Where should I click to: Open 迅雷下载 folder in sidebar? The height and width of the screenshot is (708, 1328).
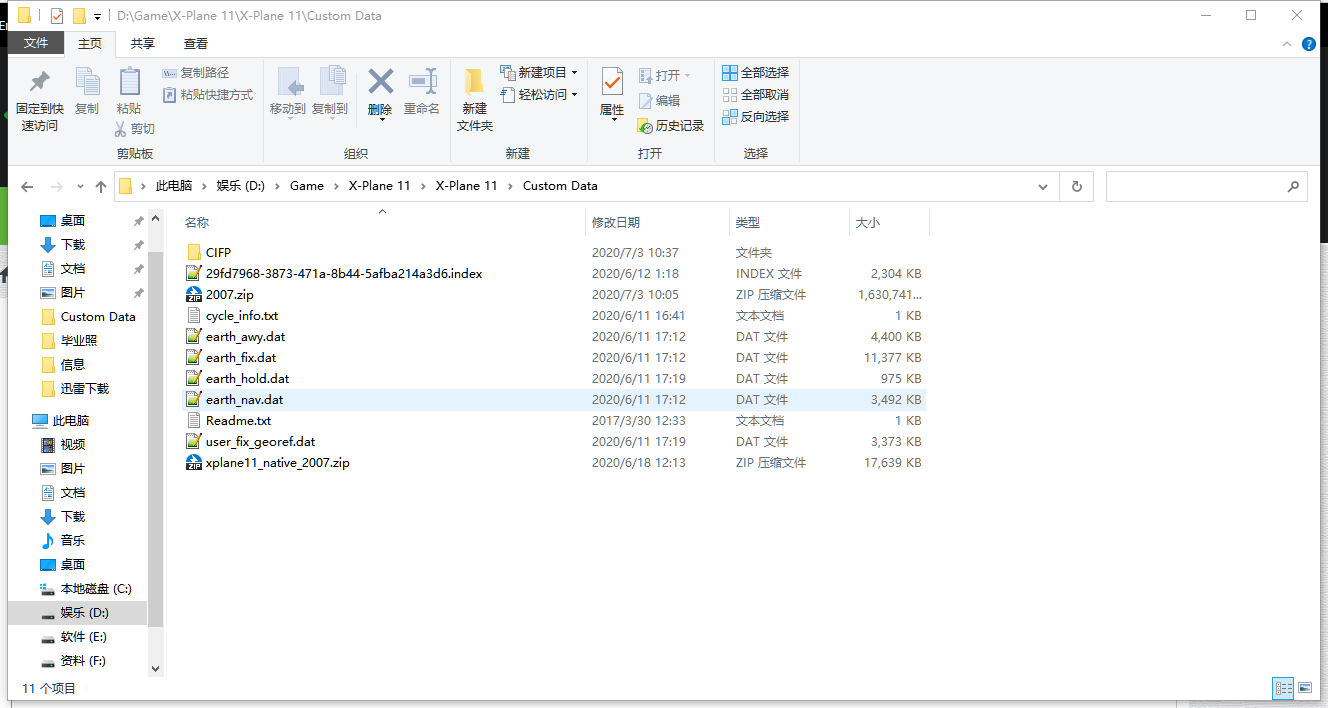(x=75, y=389)
